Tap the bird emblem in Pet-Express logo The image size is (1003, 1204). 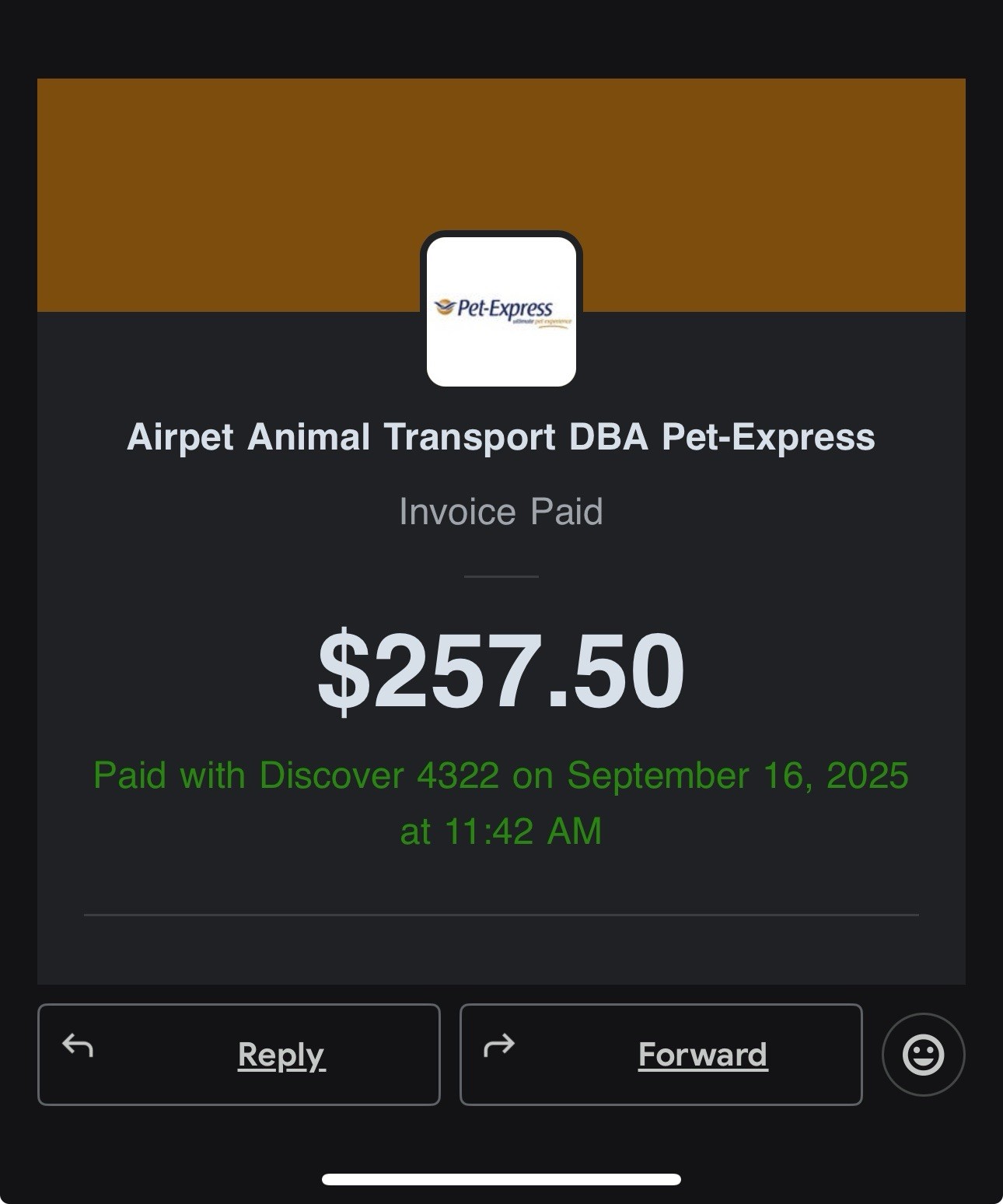[444, 308]
